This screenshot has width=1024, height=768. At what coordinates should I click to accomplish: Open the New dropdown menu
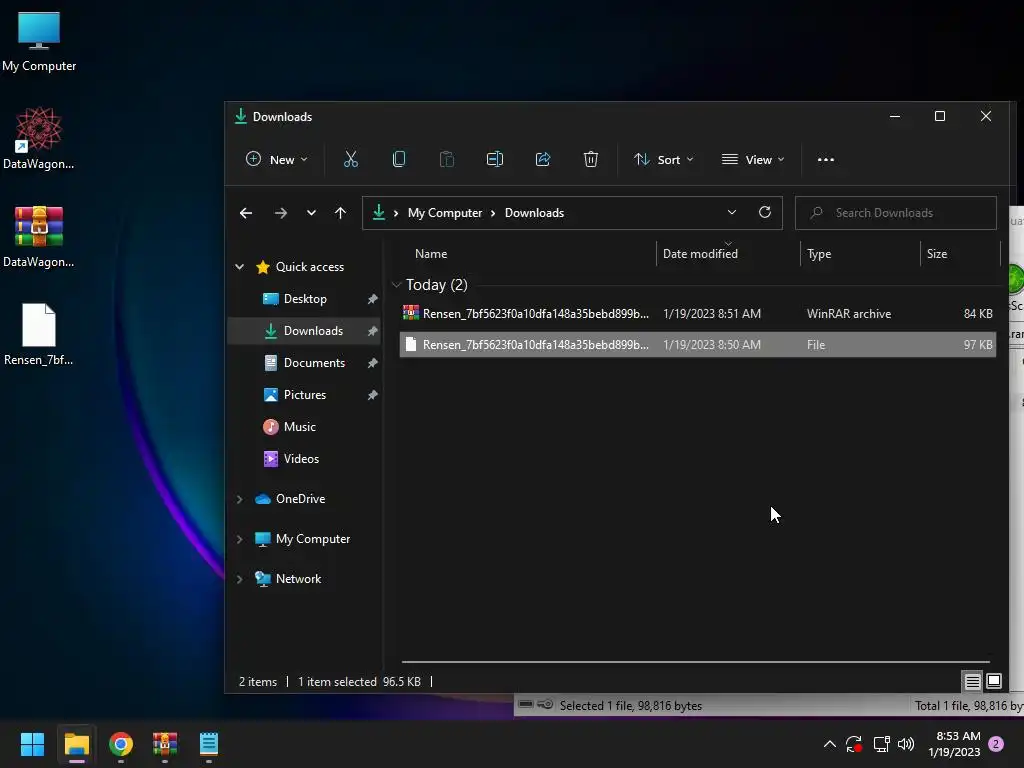pos(276,159)
